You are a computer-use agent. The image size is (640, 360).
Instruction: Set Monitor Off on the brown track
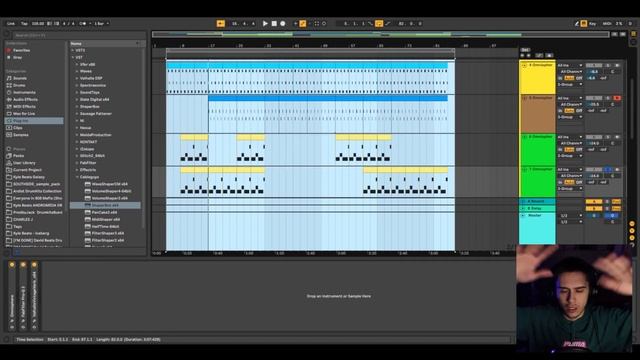[579, 111]
